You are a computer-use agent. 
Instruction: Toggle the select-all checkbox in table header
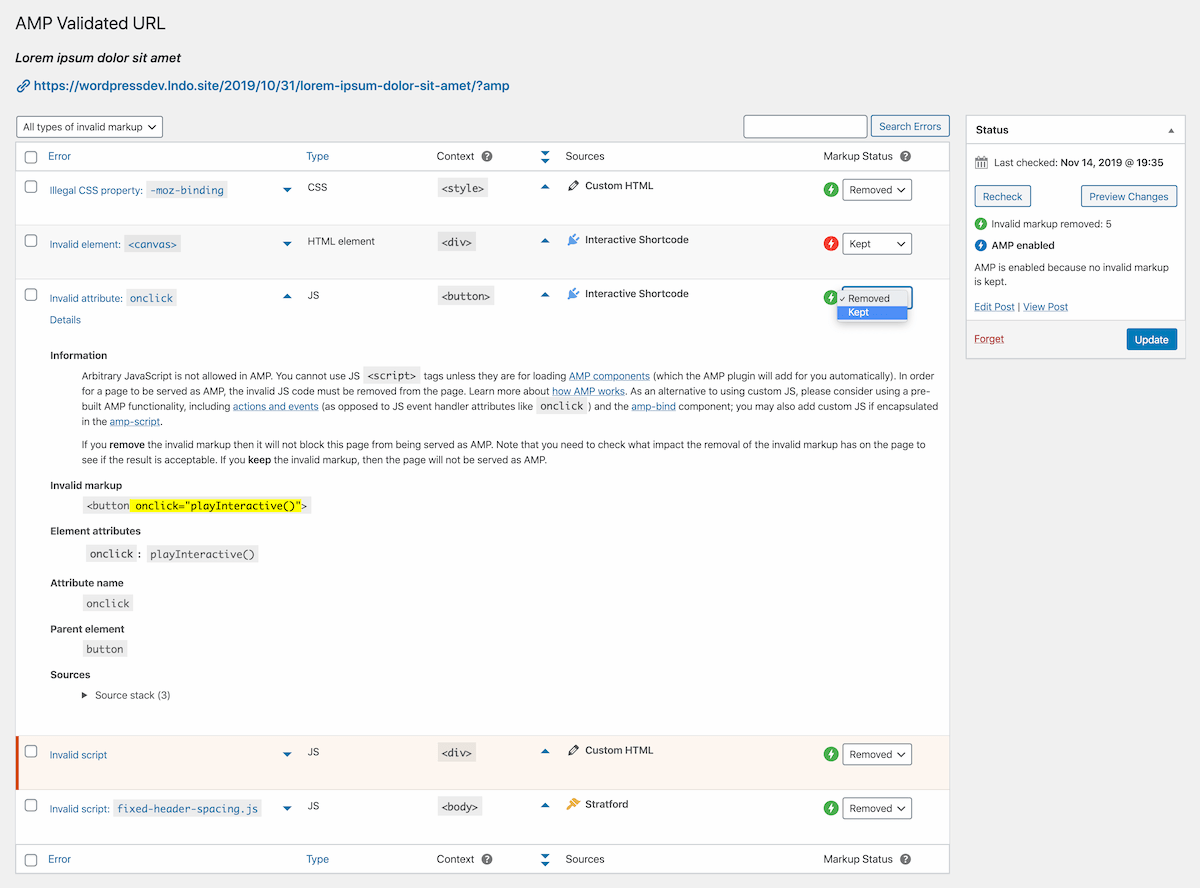(31, 157)
